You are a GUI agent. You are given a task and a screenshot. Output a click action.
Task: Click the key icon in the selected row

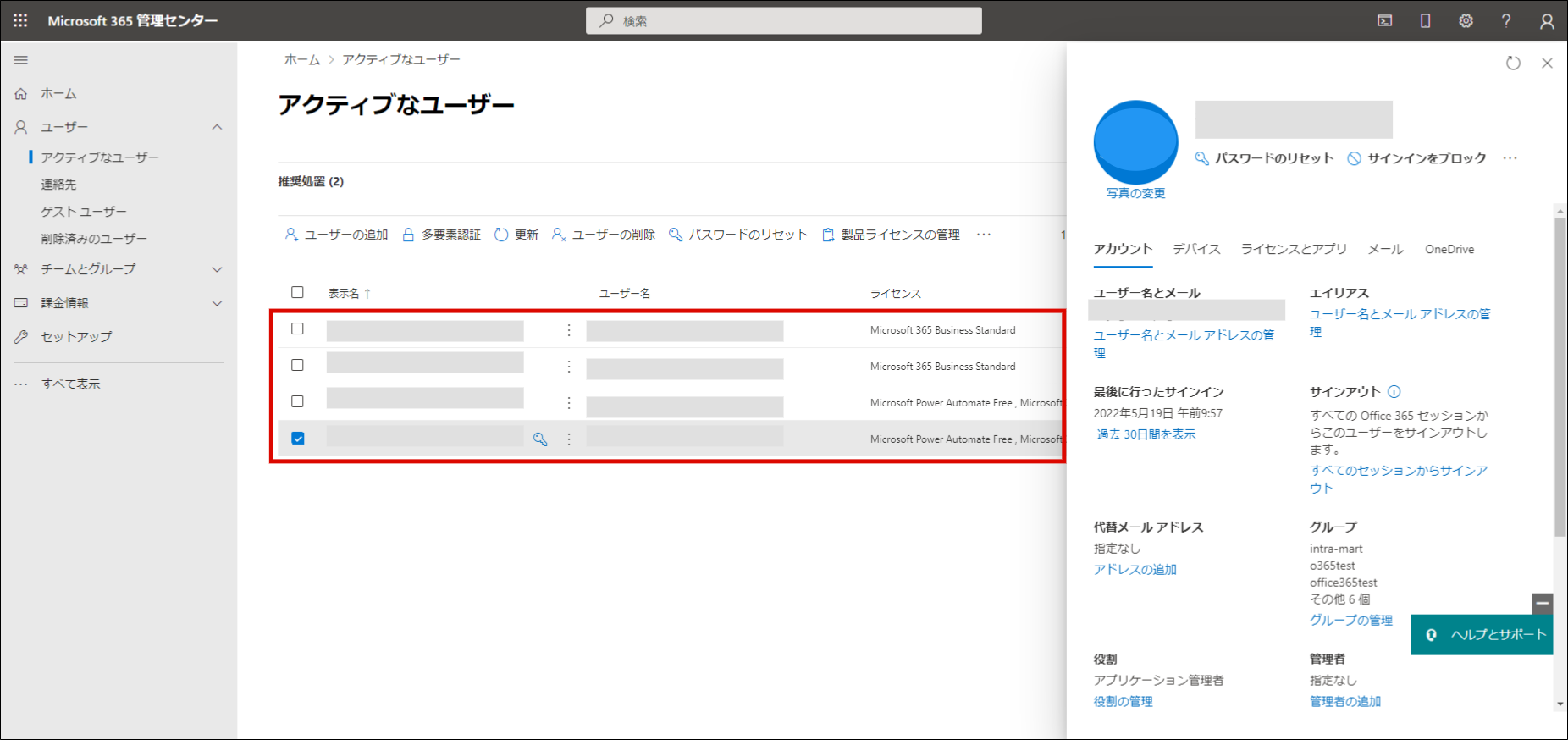(x=540, y=439)
